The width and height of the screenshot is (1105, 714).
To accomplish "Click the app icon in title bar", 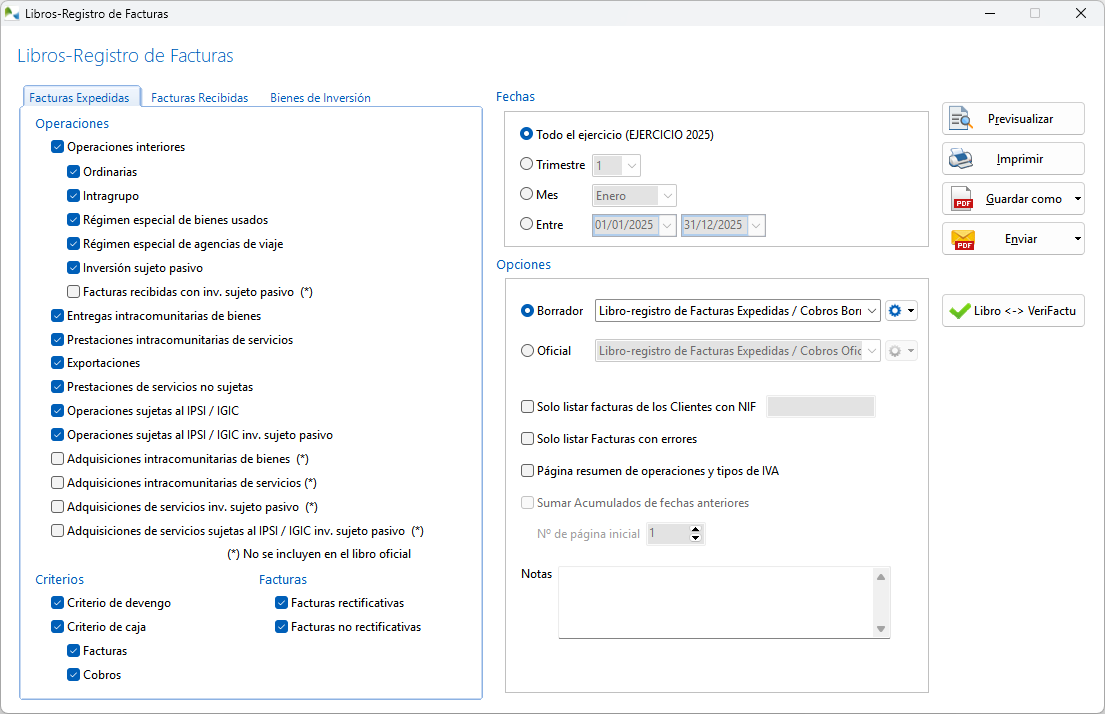I will coord(13,14).
